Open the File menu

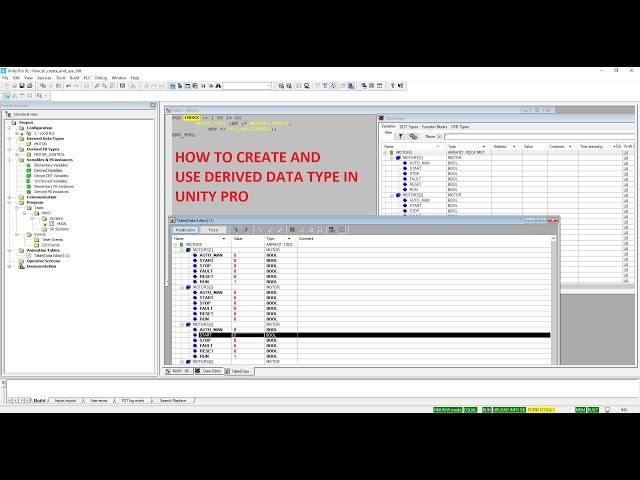pos(5,78)
